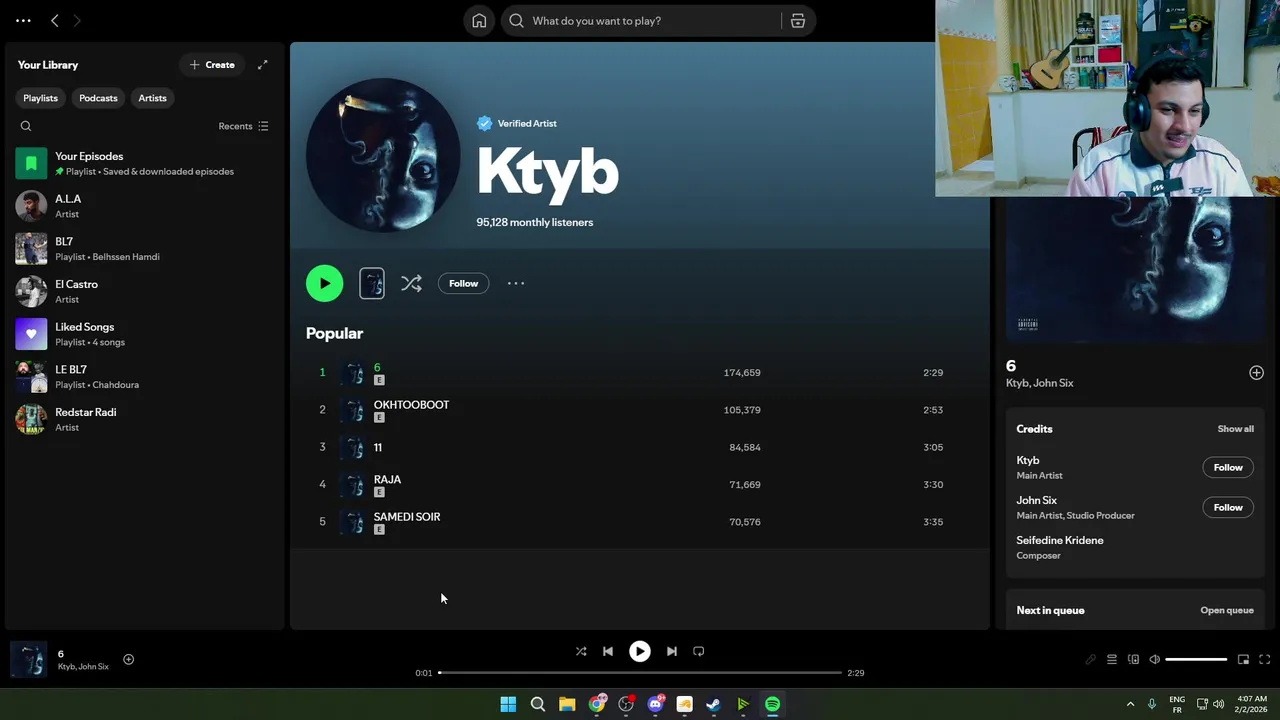This screenshot has height=720, width=1280.
Task: Filter library by Playlists
Action: pyautogui.click(x=41, y=98)
